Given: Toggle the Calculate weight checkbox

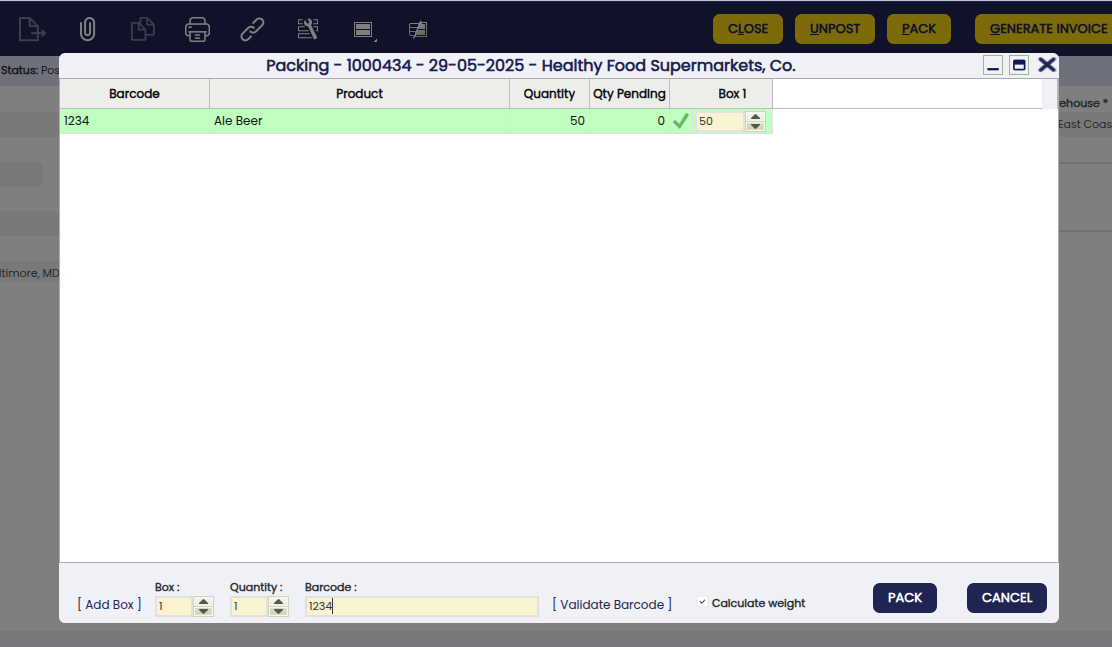Looking at the screenshot, I should coord(702,603).
